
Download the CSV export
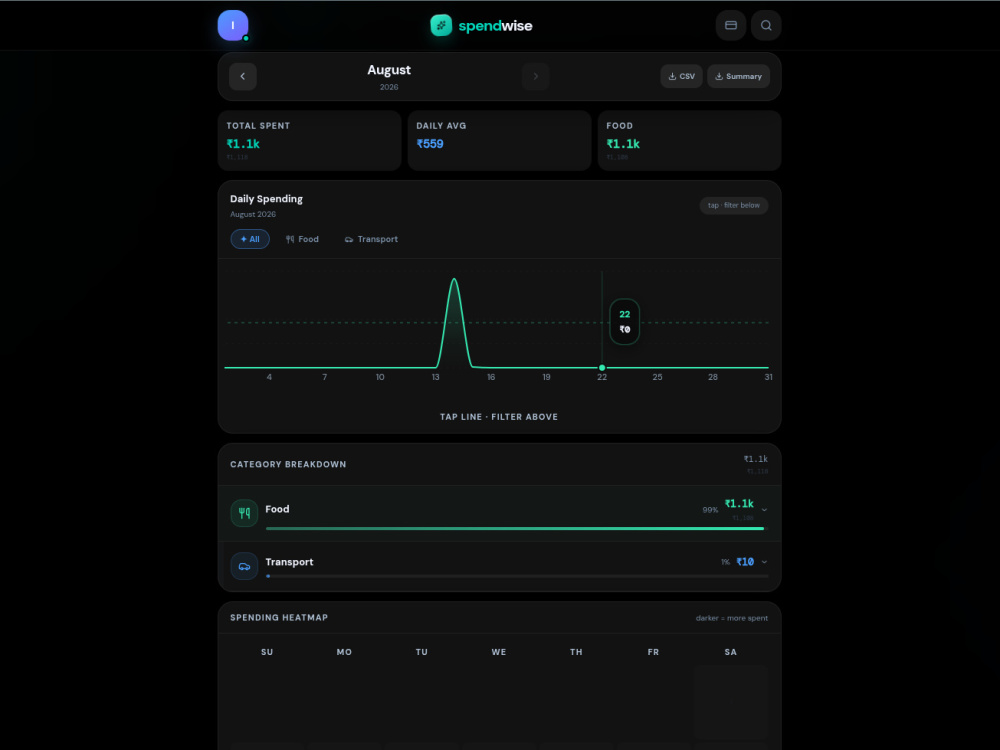681,76
